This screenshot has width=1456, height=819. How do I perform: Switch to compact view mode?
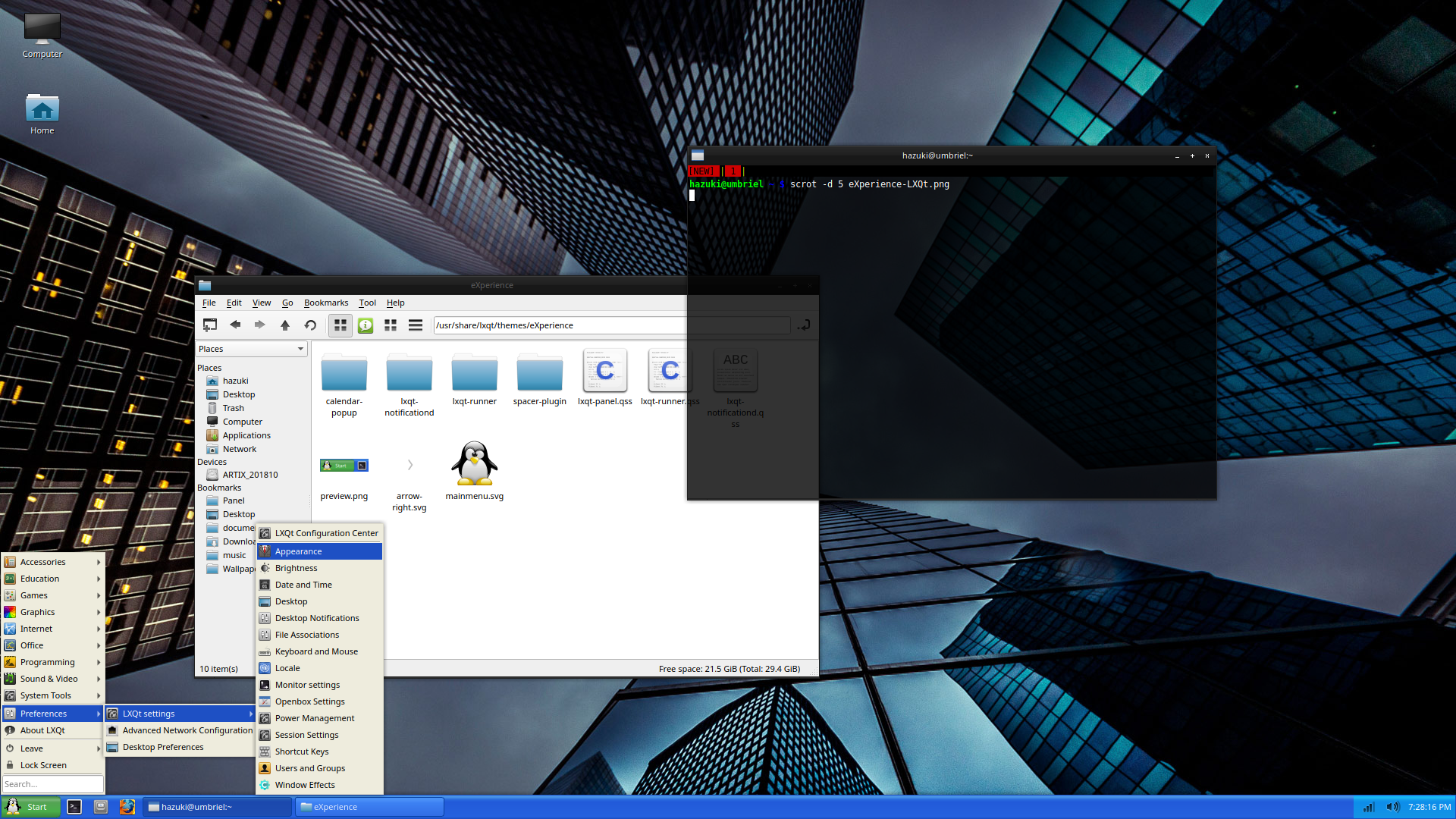[x=391, y=325]
